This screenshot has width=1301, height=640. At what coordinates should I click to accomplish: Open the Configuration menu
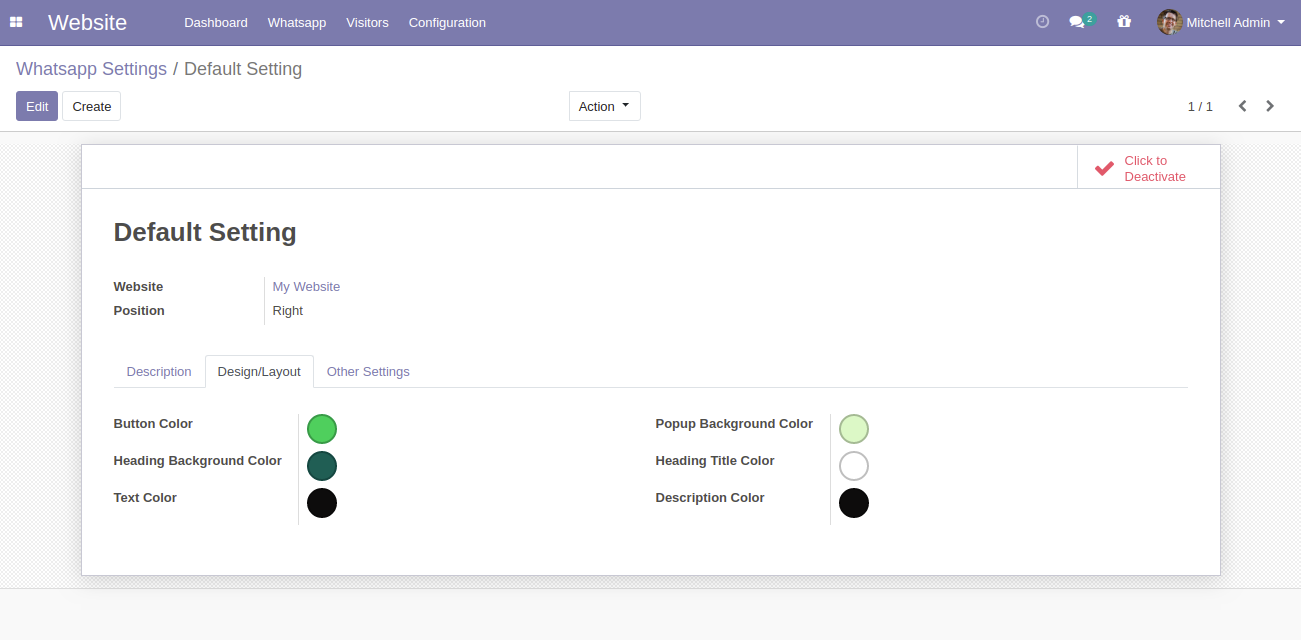click(447, 22)
